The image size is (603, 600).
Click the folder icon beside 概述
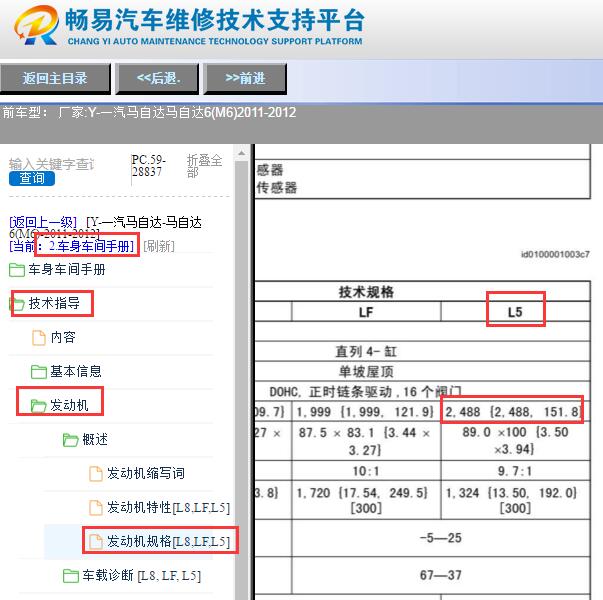pos(70,440)
